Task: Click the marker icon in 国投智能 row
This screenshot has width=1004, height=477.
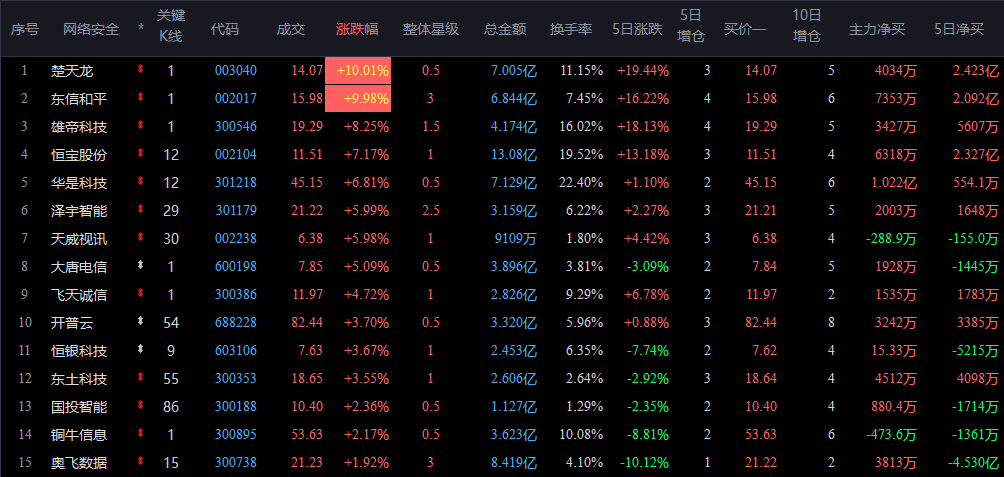Action: tap(141, 406)
